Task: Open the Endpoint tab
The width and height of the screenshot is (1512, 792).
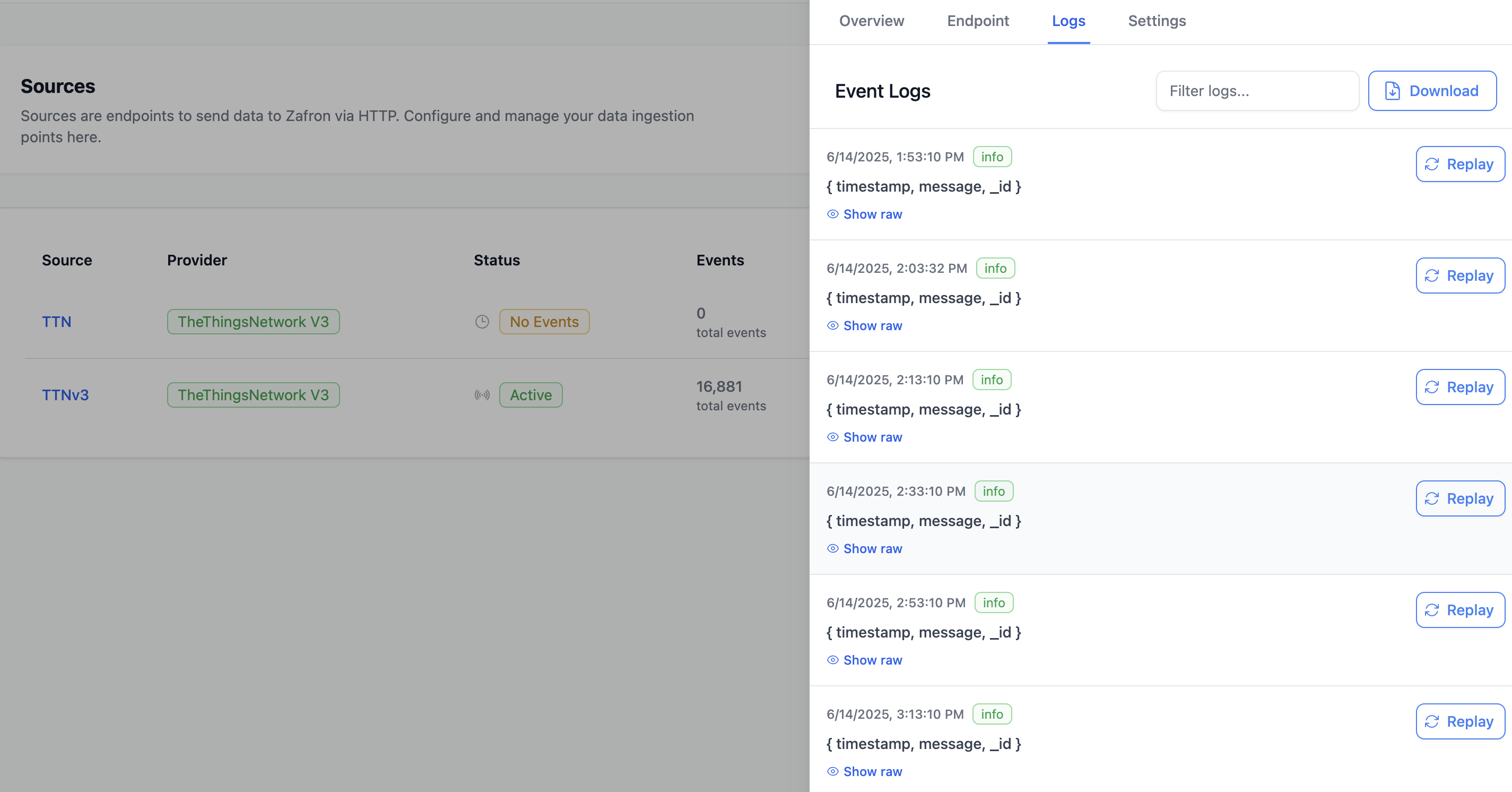Action: point(978,21)
